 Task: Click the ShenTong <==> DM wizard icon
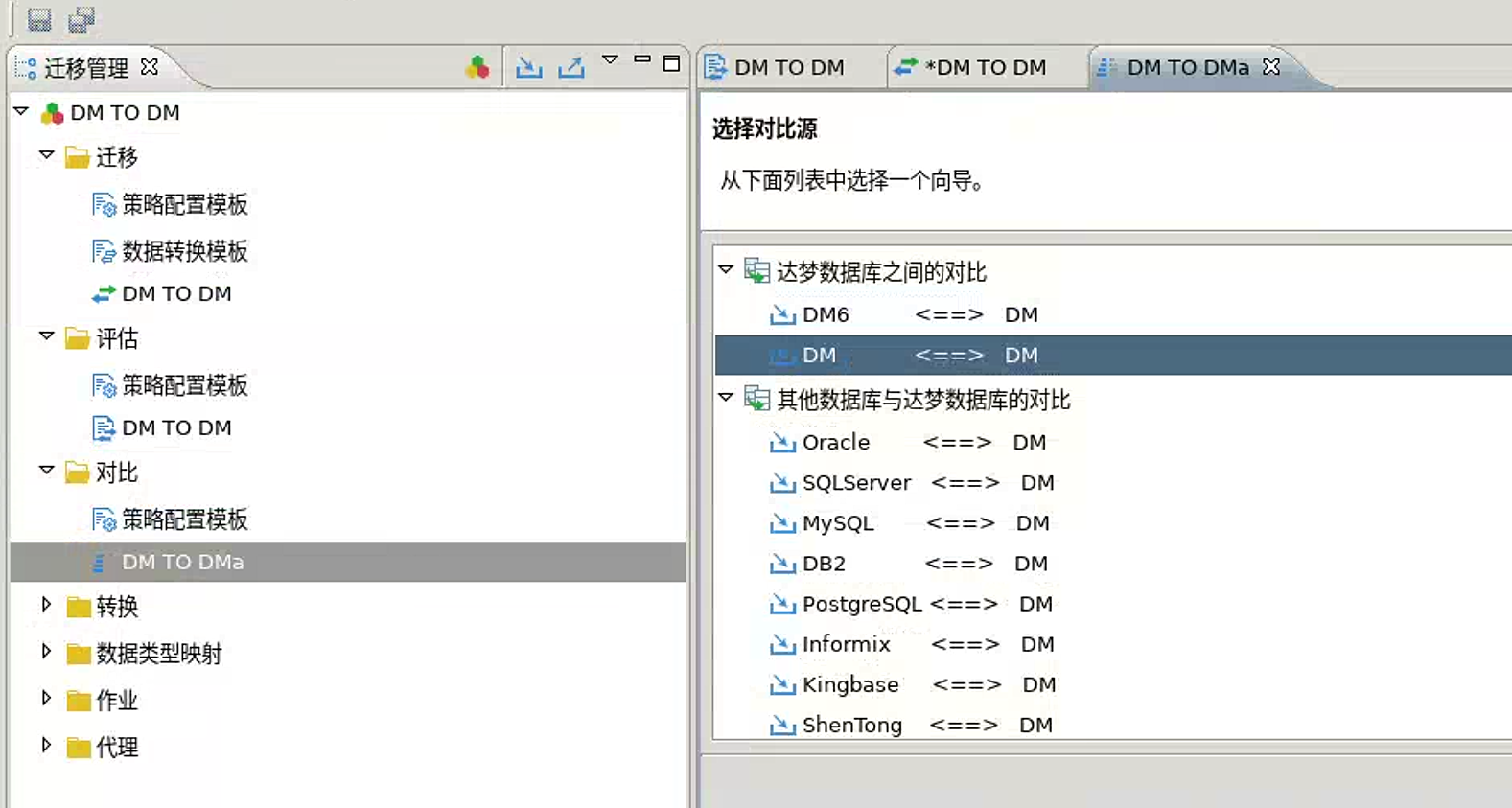[782, 724]
